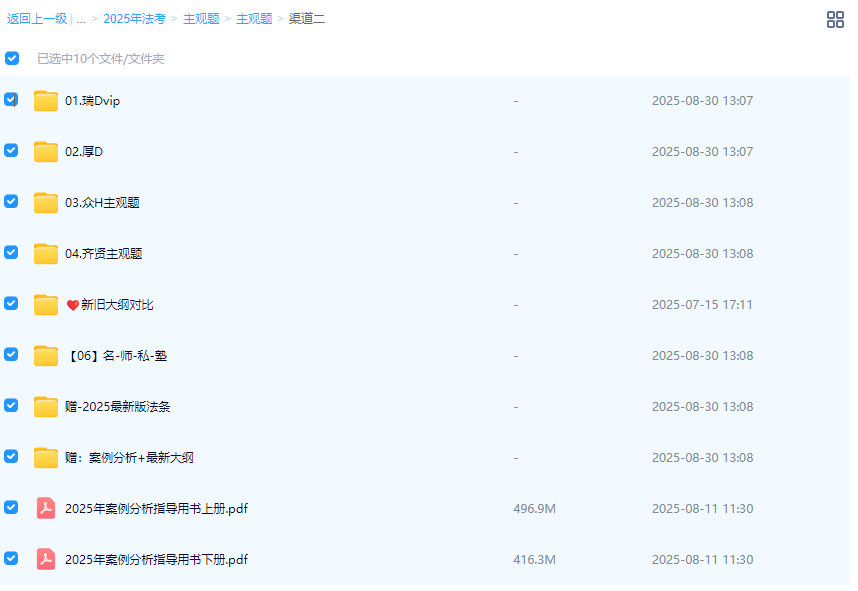858x591 pixels.
Task: Open first 主观题 breadcrumb link
Action: click(201, 19)
